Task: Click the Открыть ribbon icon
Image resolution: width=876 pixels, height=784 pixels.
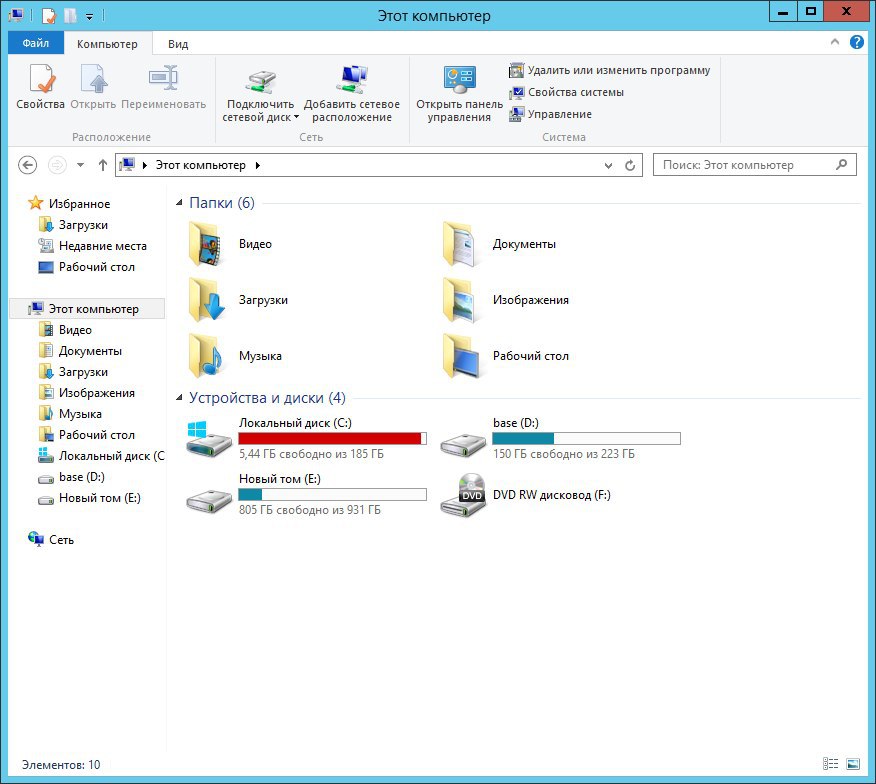Action: coord(93,87)
